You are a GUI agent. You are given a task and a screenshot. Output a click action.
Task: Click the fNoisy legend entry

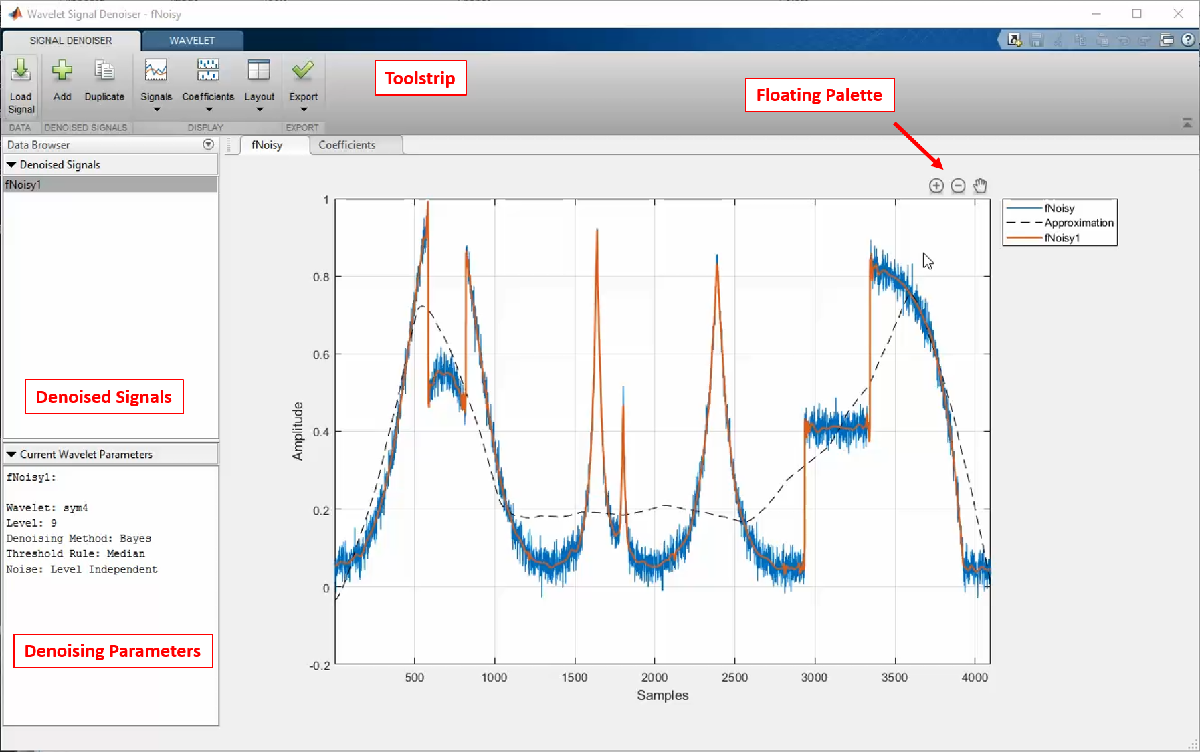[x=1060, y=208]
